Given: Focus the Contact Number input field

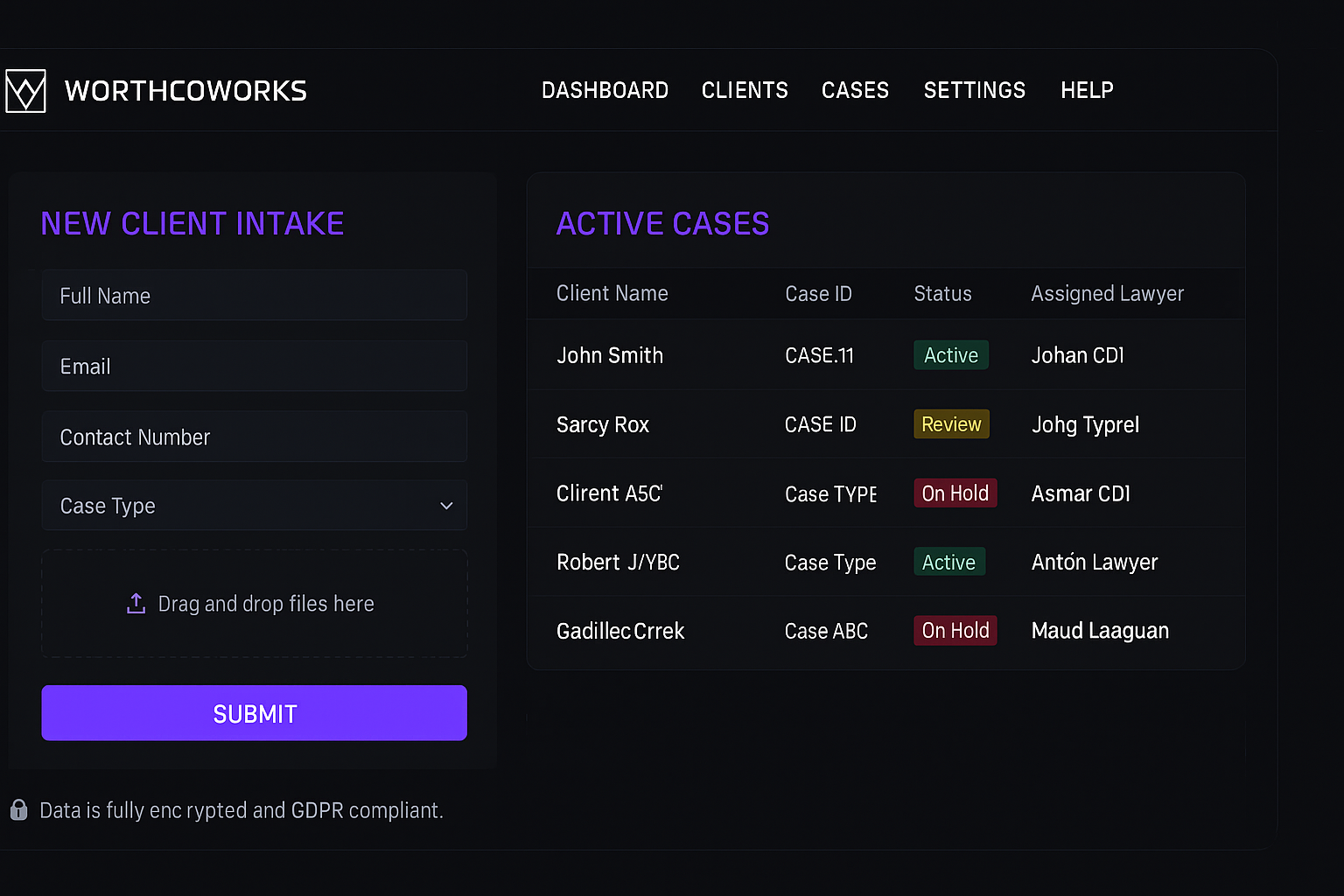Looking at the screenshot, I should click(x=254, y=437).
